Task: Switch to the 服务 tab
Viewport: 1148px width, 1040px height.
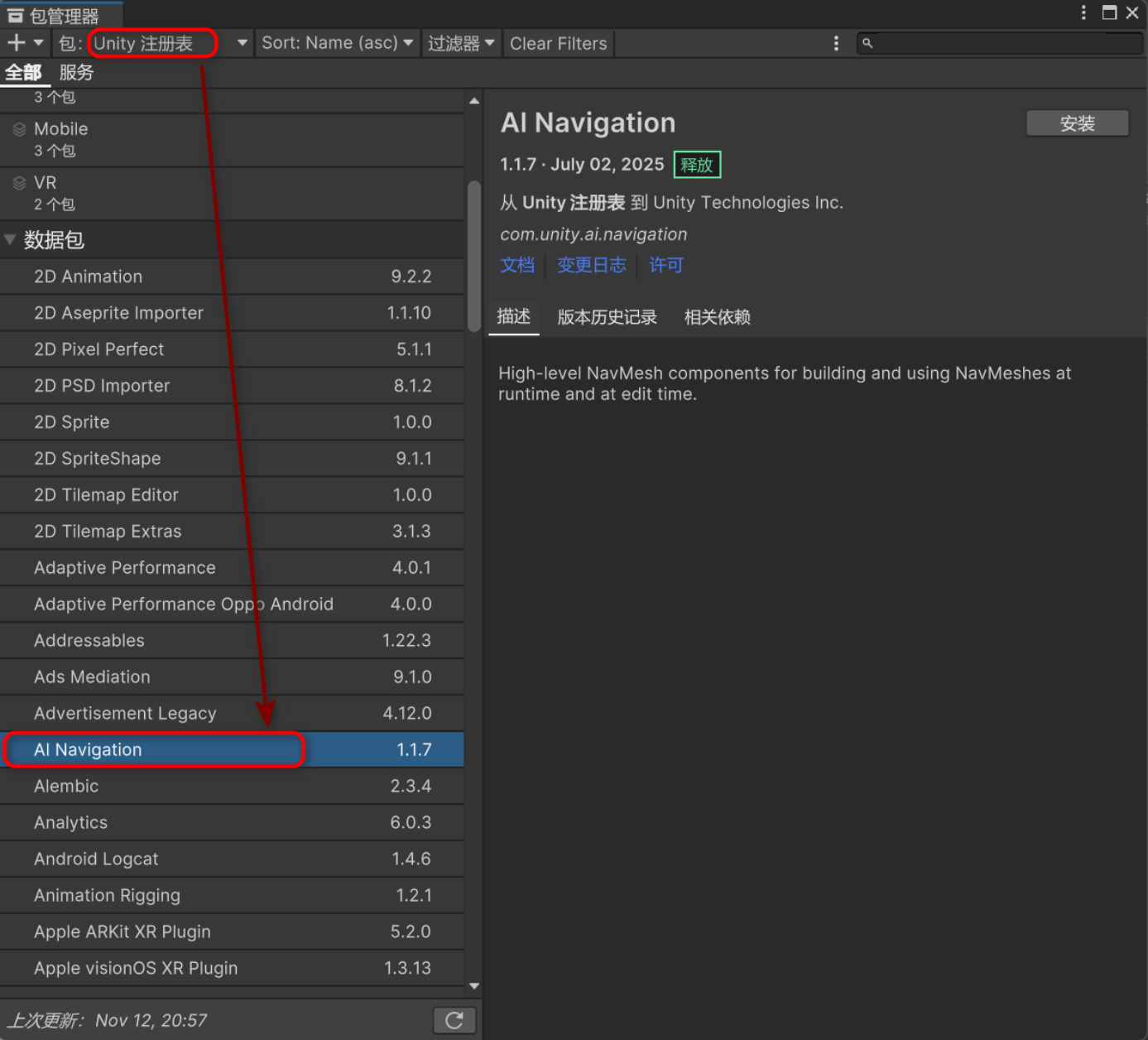Action: (77, 73)
